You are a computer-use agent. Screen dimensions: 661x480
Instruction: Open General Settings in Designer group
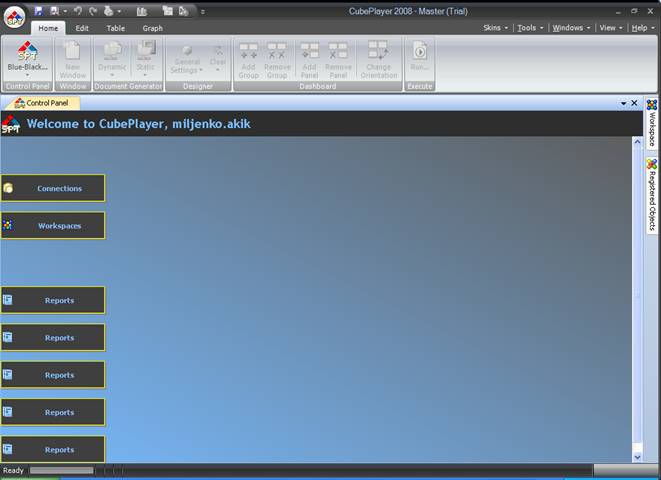tap(186, 60)
